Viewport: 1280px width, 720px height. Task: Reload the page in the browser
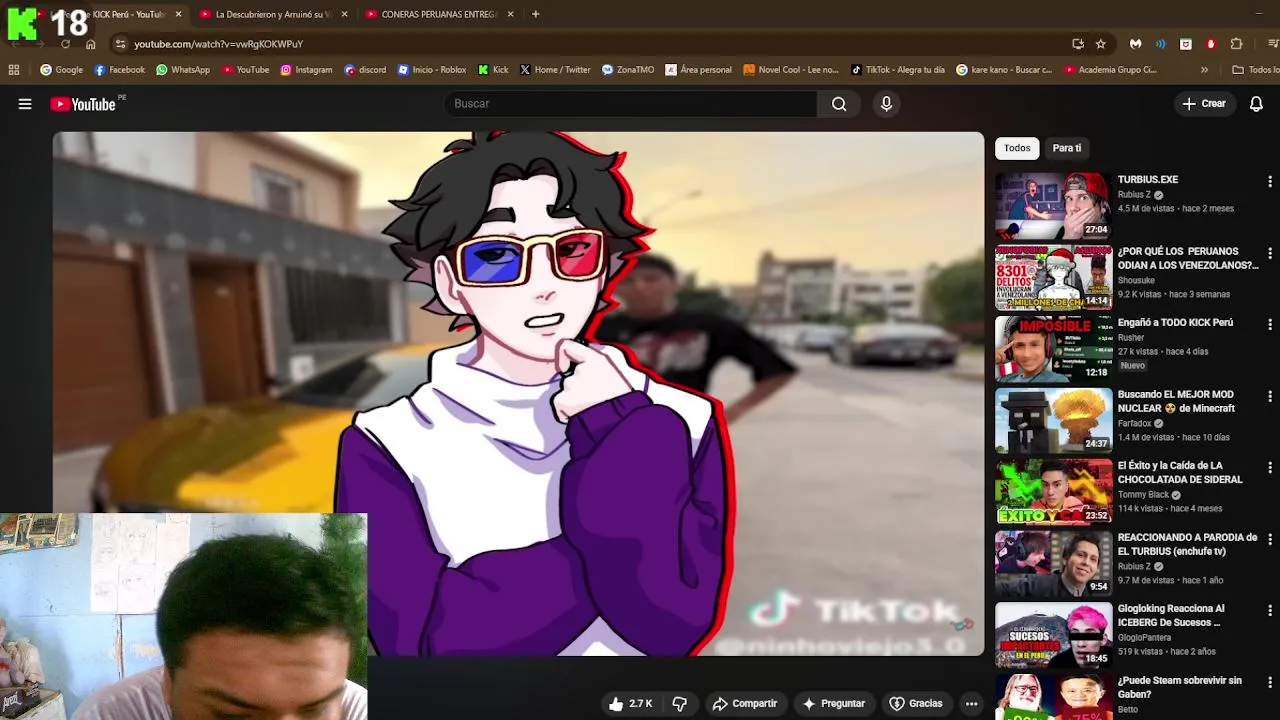point(66,44)
